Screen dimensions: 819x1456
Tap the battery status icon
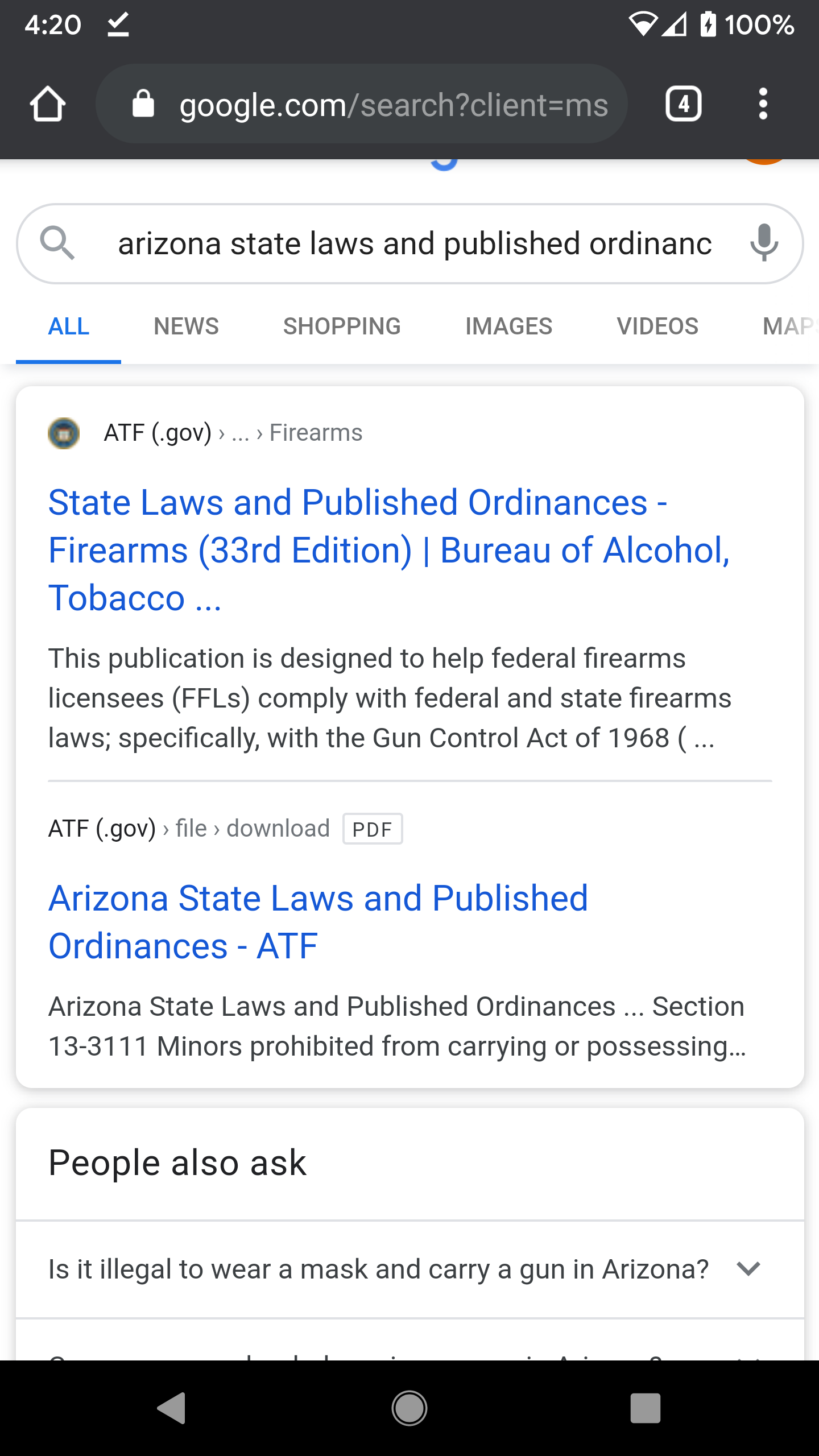[708, 24]
